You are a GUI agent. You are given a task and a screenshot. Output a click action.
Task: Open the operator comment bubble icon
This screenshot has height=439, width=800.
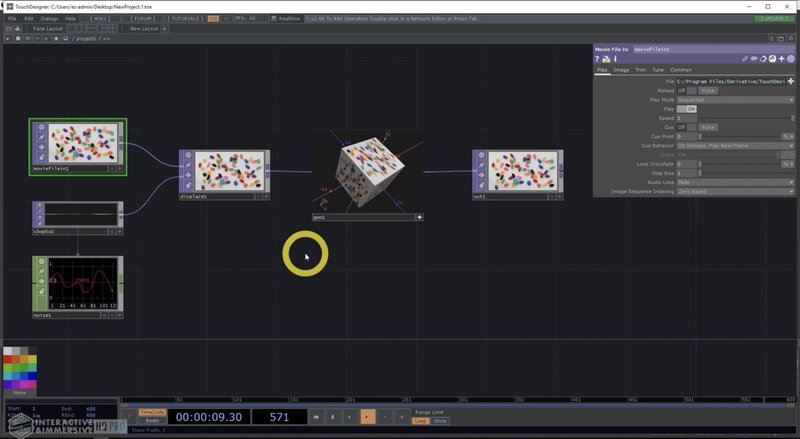(754, 59)
